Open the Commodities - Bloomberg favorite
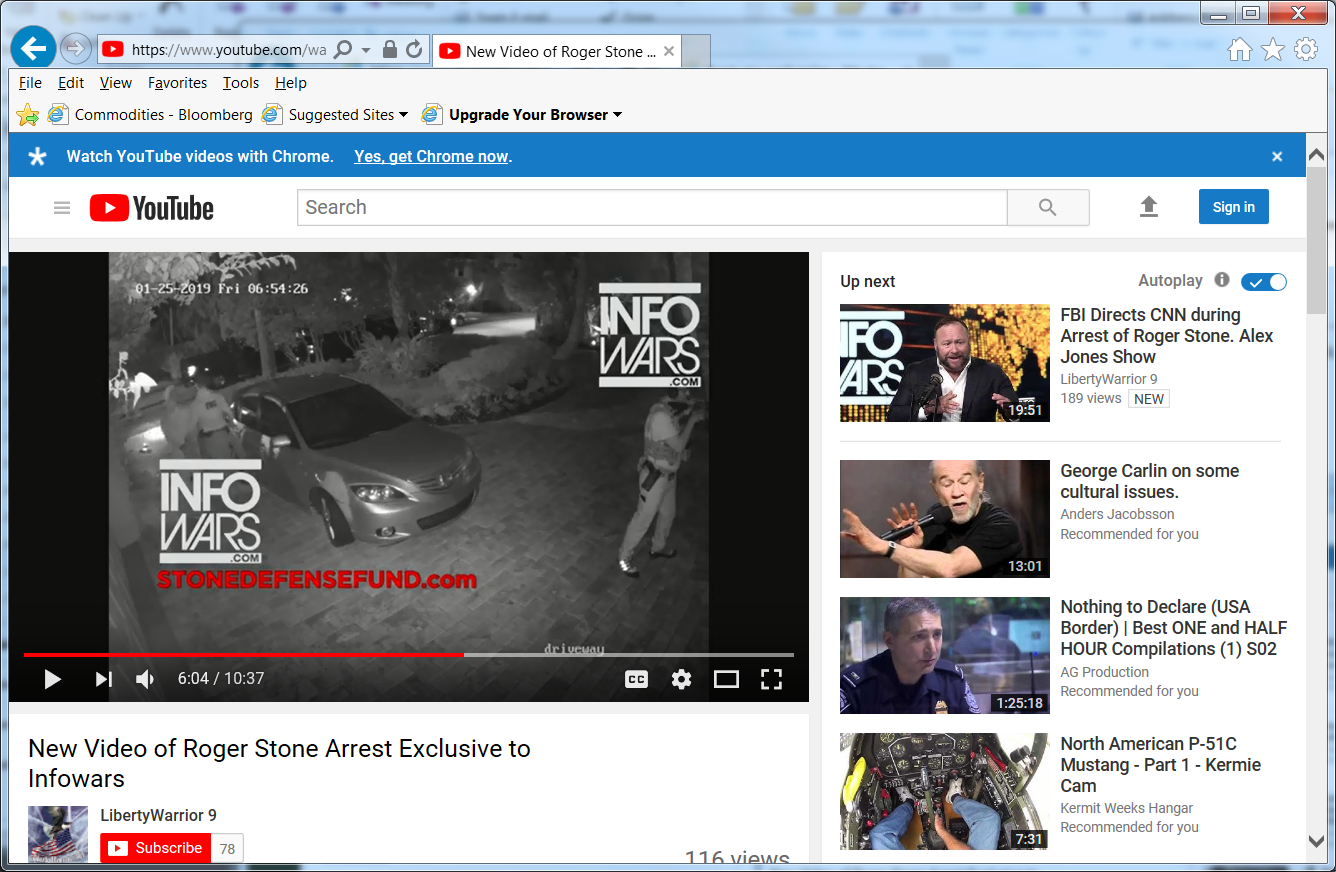This screenshot has height=872, width=1336. click(164, 115)
